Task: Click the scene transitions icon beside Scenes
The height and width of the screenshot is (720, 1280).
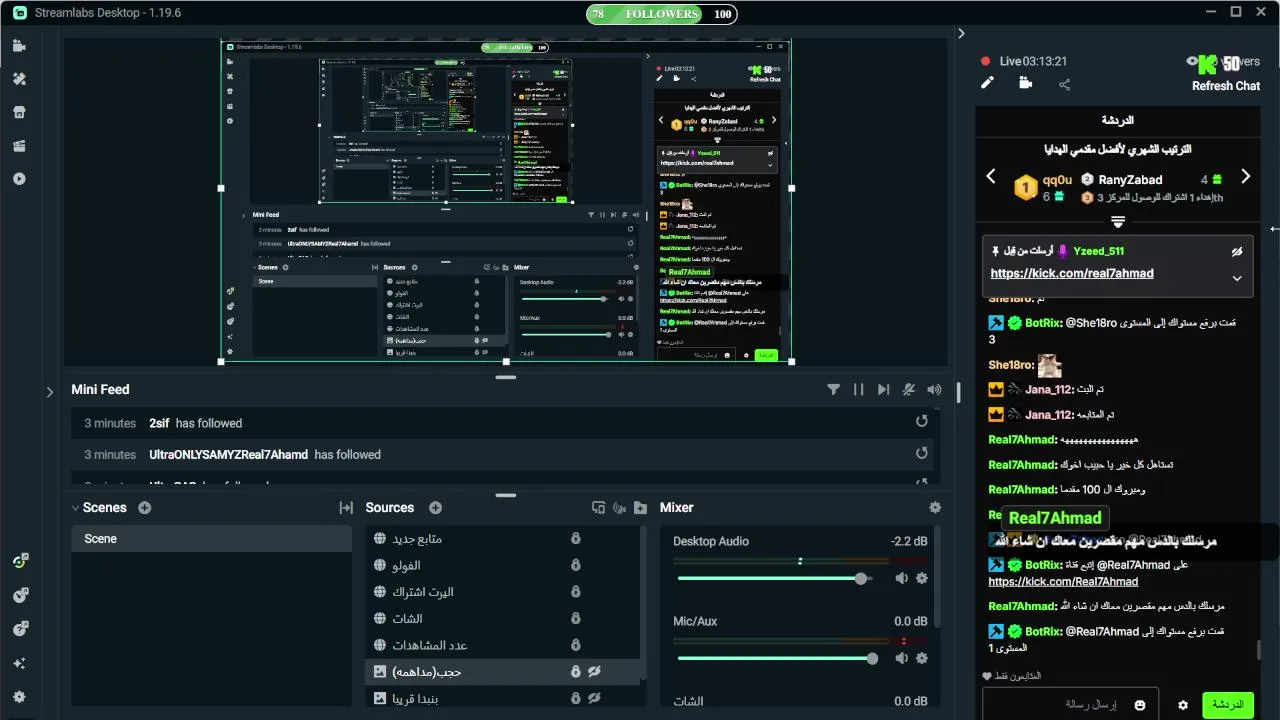Action: 346,508
